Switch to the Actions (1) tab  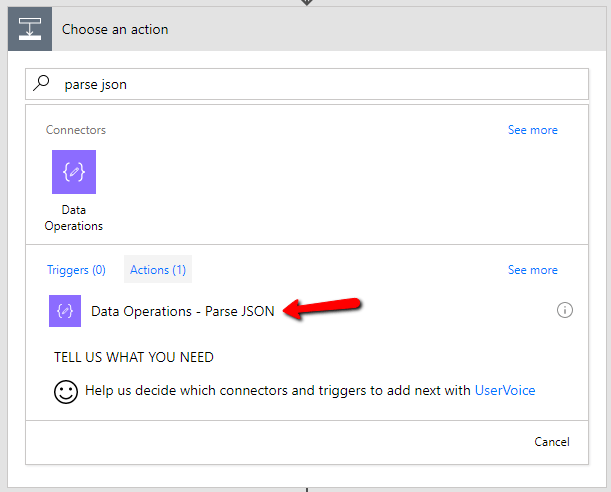pos(158,270)
